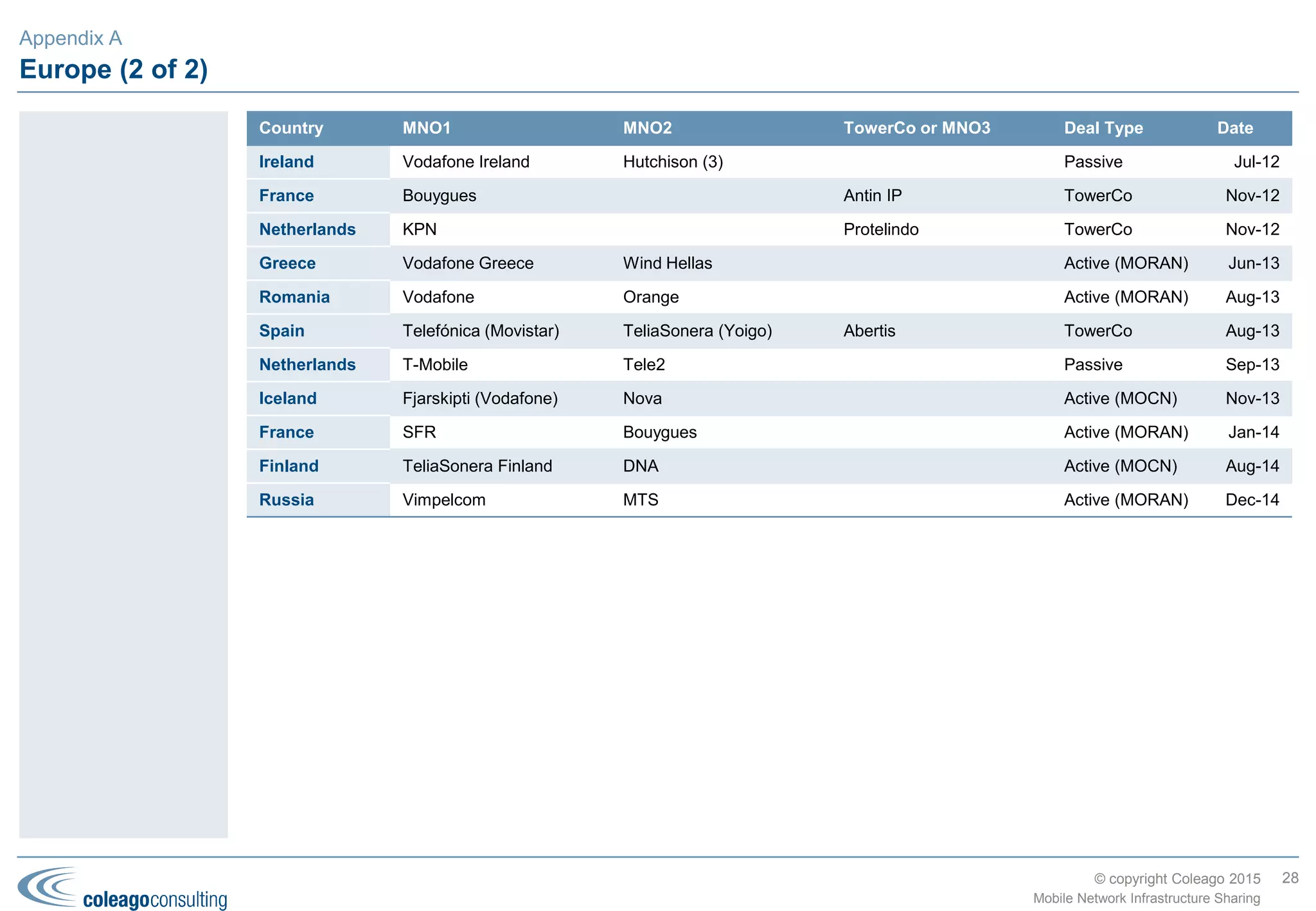
Task: Click the Russia country cell
Action: 287,500
